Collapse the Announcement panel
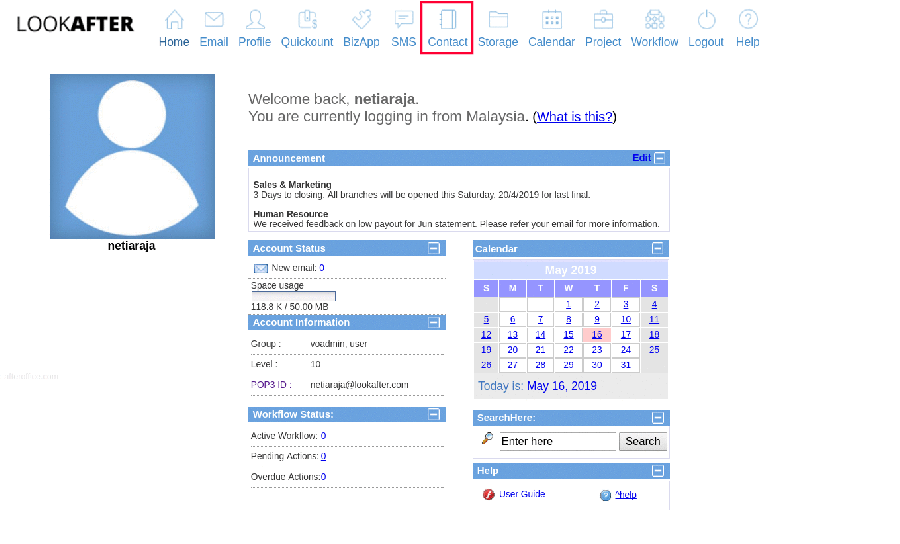This screenshot has width=900, height=544. coord(661,158)
